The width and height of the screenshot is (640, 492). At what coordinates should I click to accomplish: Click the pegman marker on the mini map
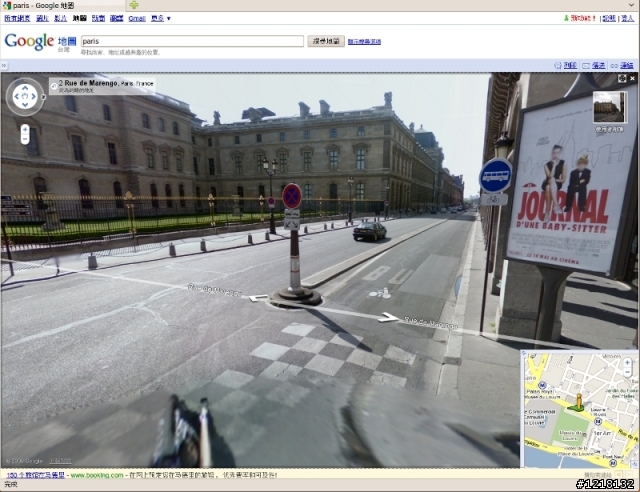(578, 402)
